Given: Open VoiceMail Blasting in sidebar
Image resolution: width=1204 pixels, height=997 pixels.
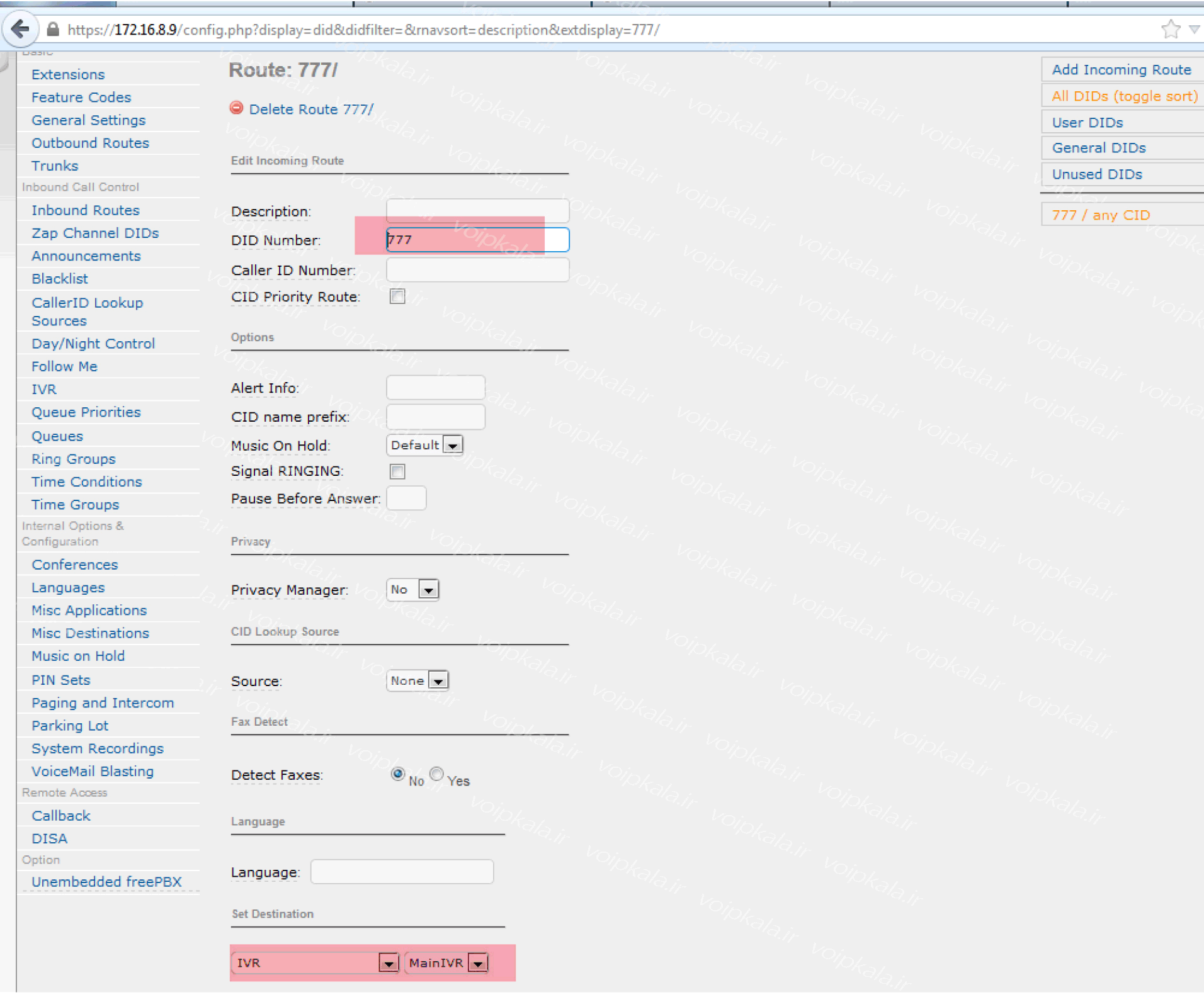Looking at the screenshot, I should pyautogui.click(x=93, y=772).
